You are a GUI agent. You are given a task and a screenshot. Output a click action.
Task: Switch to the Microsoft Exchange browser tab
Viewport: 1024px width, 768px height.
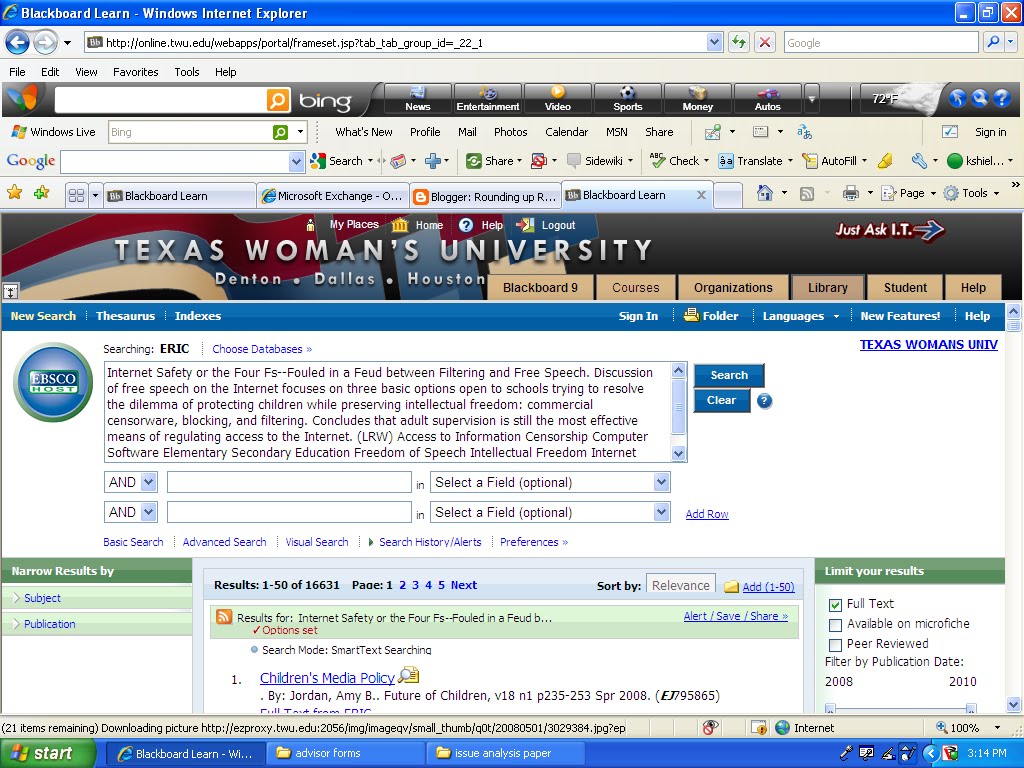pyautogui.click(x=332, y=196)
